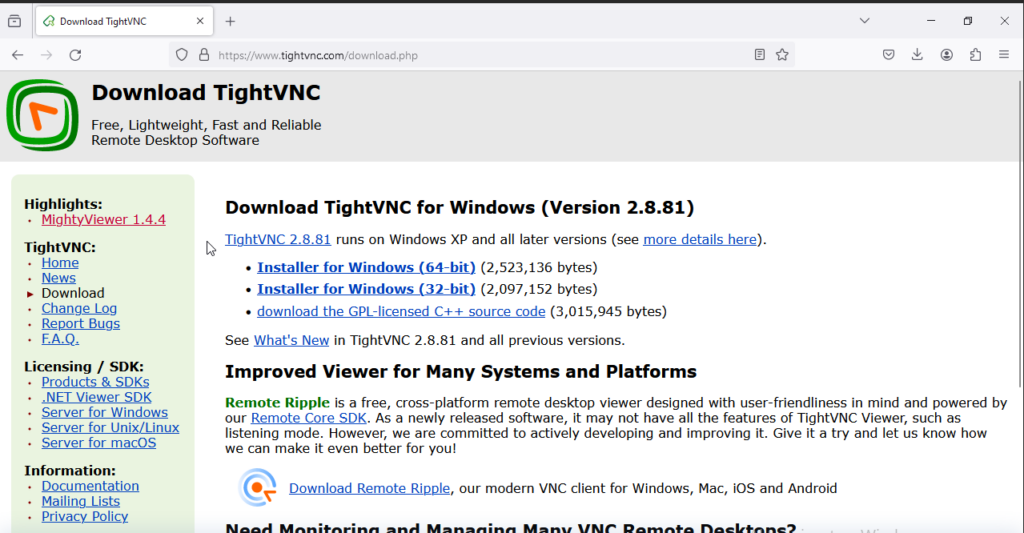Open a new browser tab
This screenshot has height=533, width=1024.
coord(230,21)
